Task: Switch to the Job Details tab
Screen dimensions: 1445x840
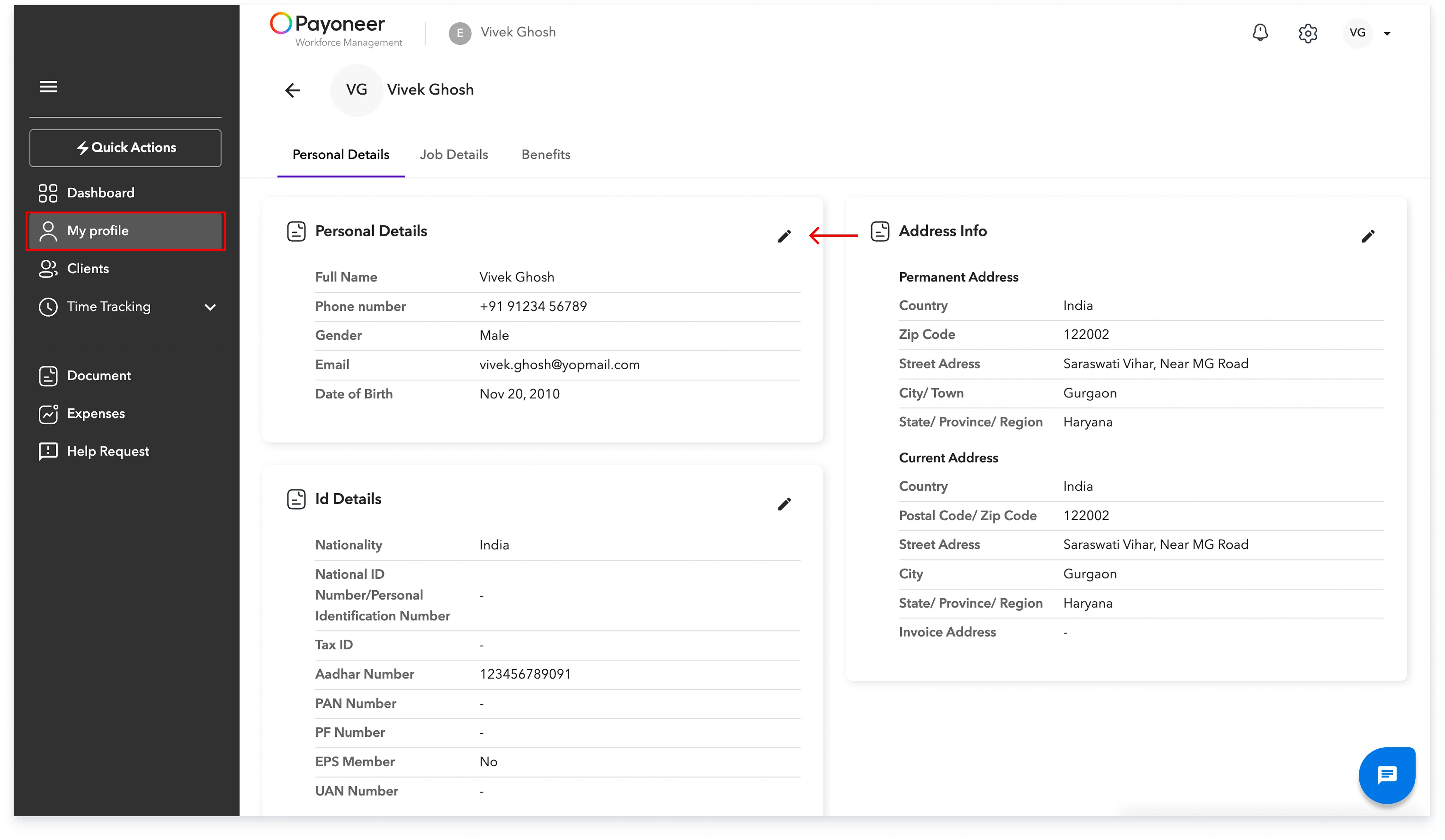Action: [x=454, y=154]
